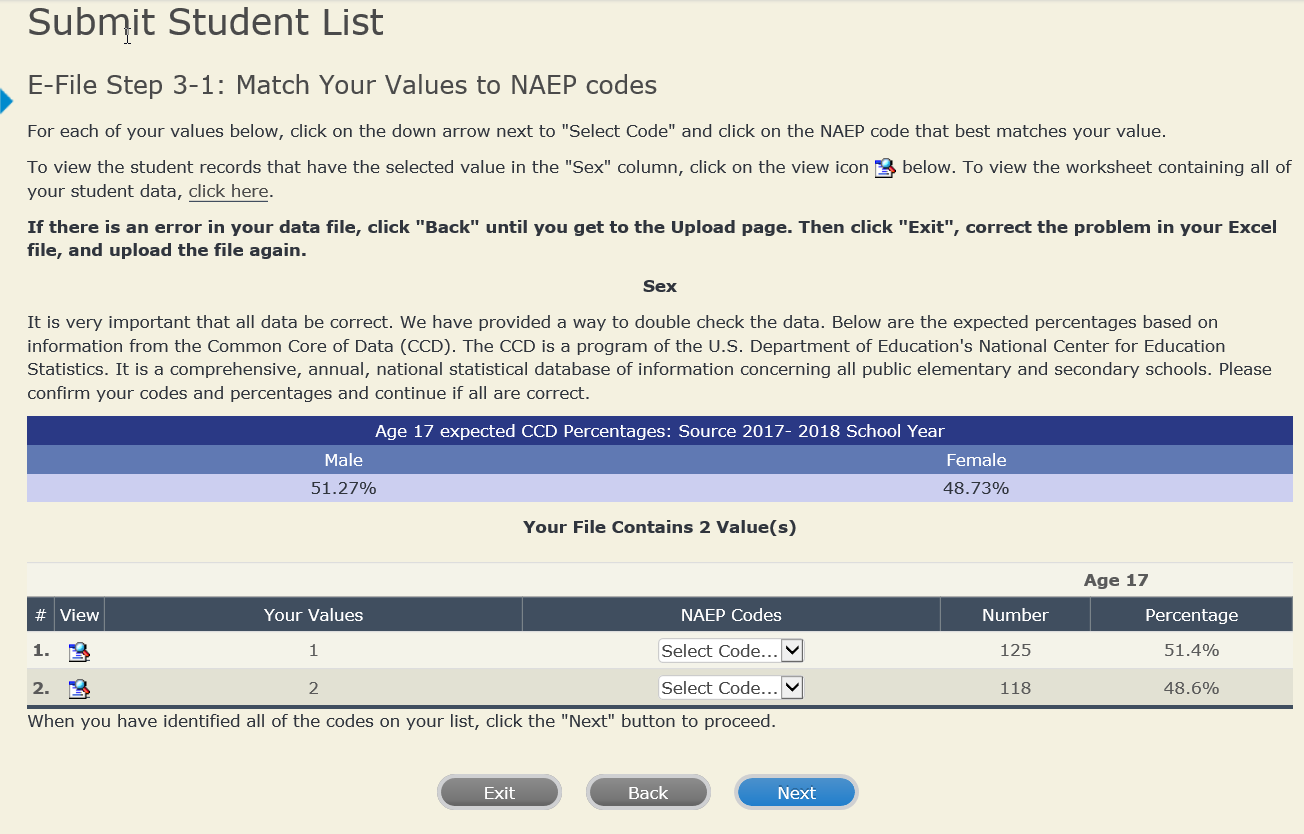Viewport: 1304px width, 834px height.
Task: Click the "NAEP Codes" column header
Action: 731,615
